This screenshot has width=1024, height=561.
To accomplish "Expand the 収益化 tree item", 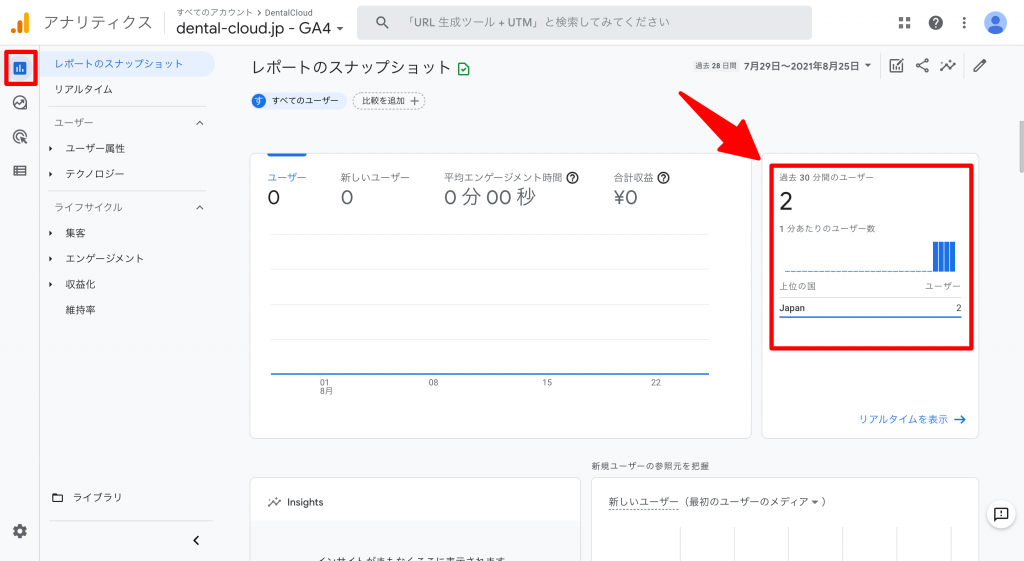I will [51, 285].
